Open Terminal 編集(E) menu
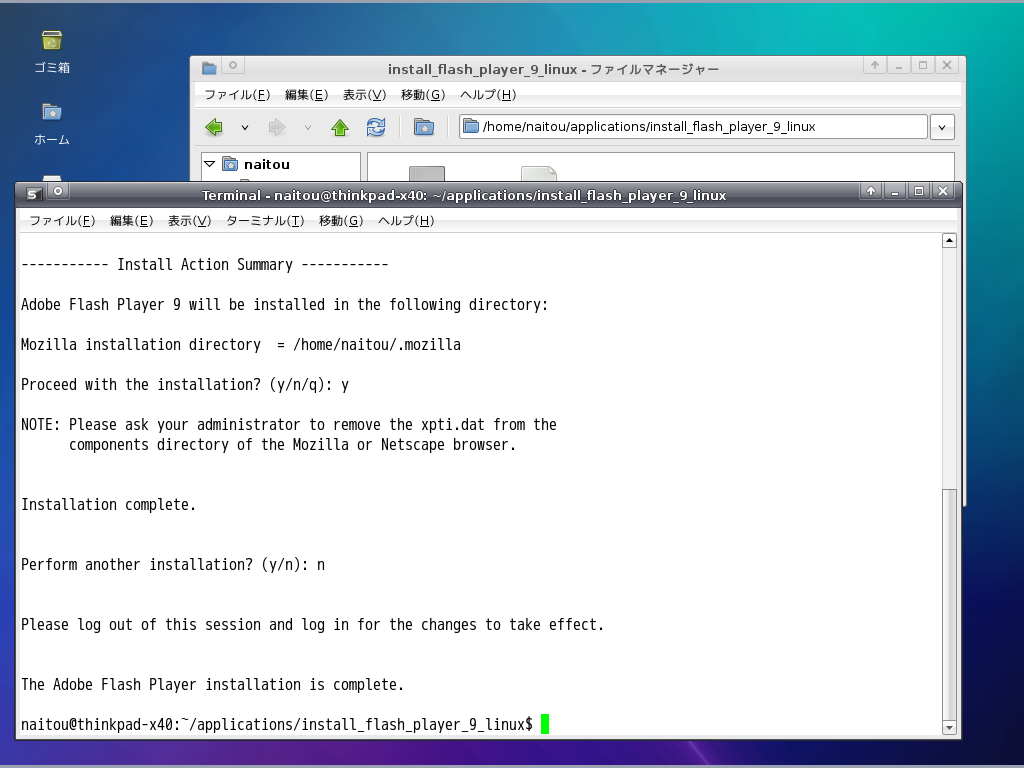 click(131, 221)
